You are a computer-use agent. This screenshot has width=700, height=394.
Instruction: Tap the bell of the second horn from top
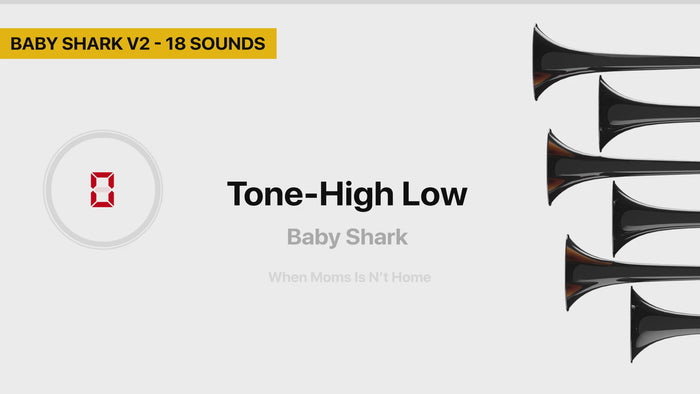(610, 113)
